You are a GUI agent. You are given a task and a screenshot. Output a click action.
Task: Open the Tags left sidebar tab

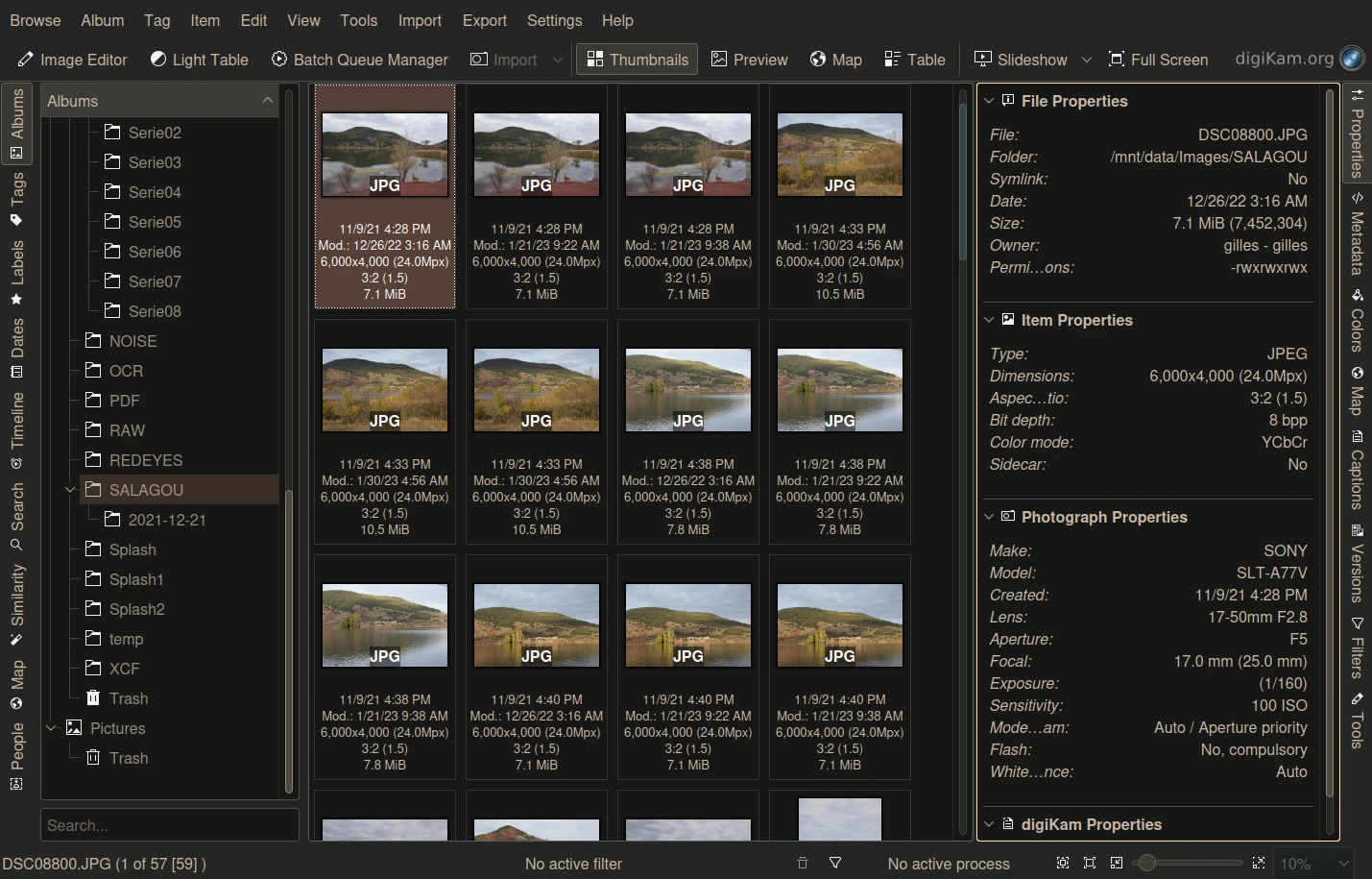click(16, 199)
